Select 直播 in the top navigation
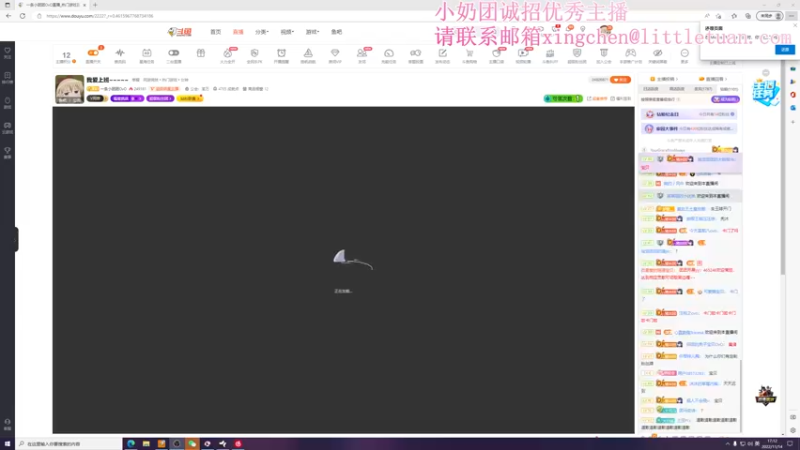The width and height of the screenshot is (800, 450). point(238,32)
